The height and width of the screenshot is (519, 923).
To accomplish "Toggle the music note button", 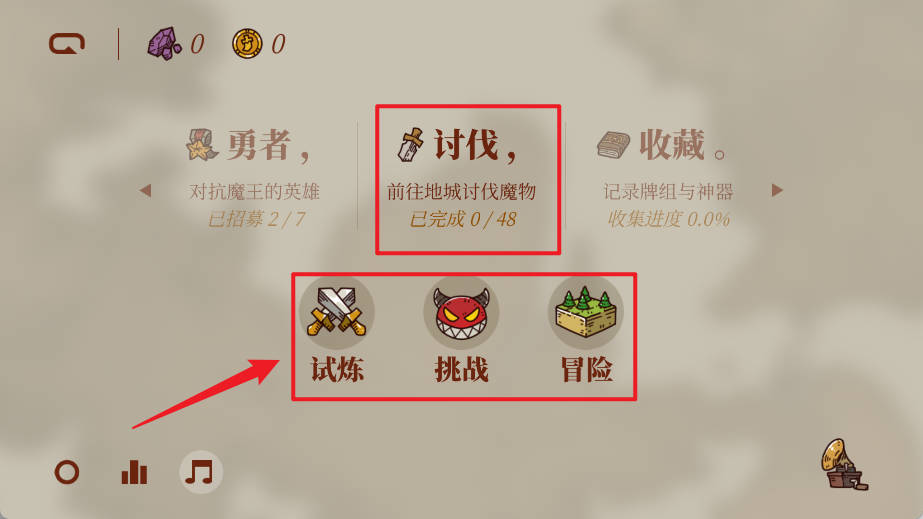I will 200,472.
